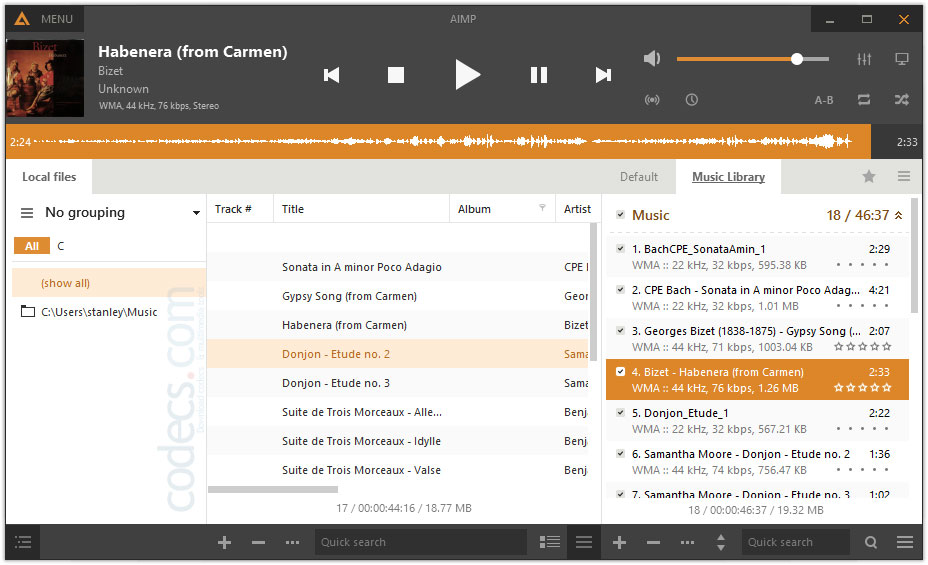Viewport: 928px width, 565px height.
Task: Add tracks to playlist plus icon
Action: click(x=620, y=542)
